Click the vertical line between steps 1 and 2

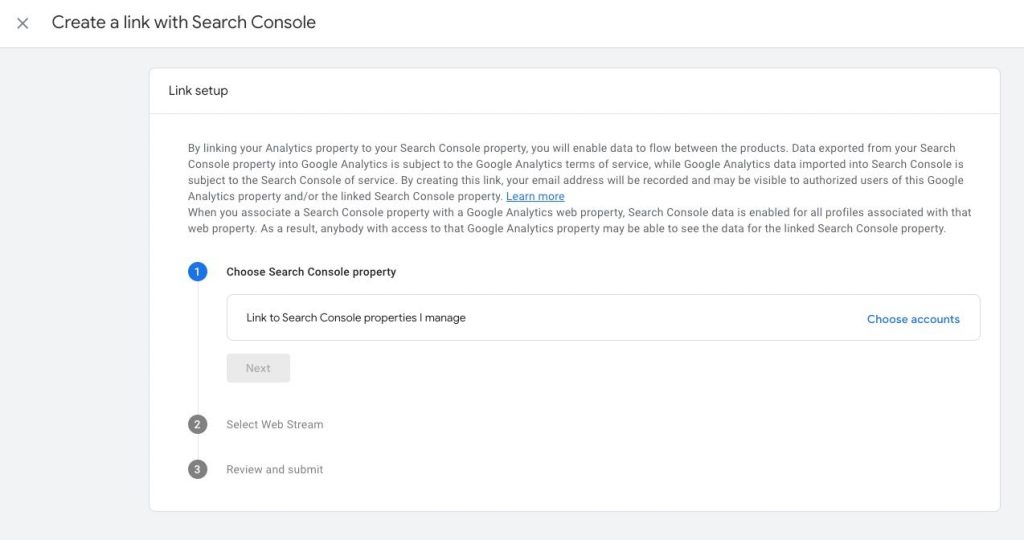coord(198,348)
